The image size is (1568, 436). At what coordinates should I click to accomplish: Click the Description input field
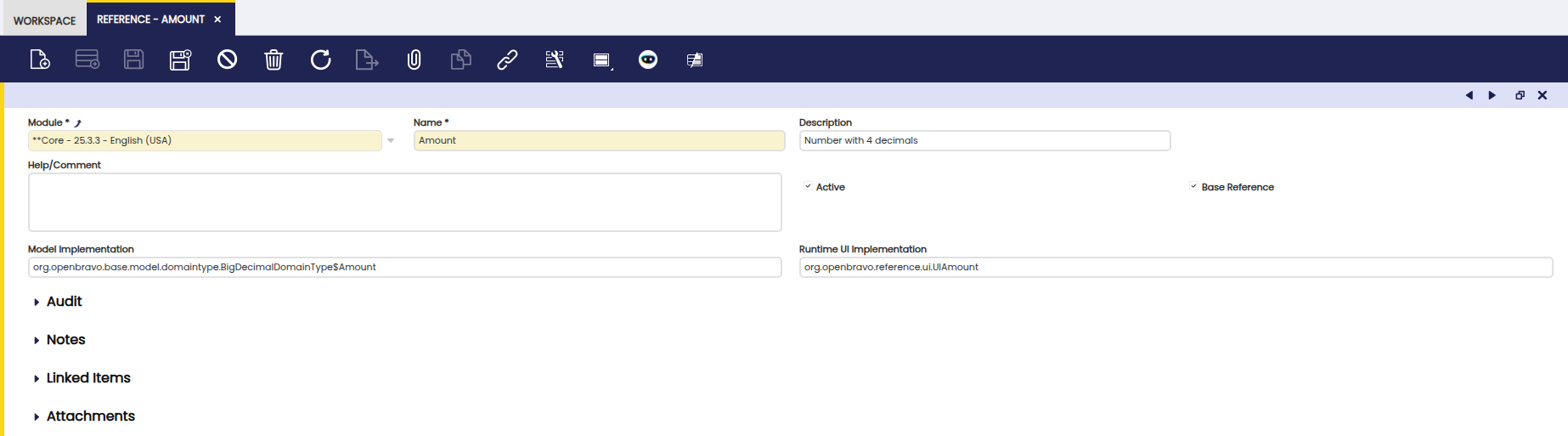984,141
